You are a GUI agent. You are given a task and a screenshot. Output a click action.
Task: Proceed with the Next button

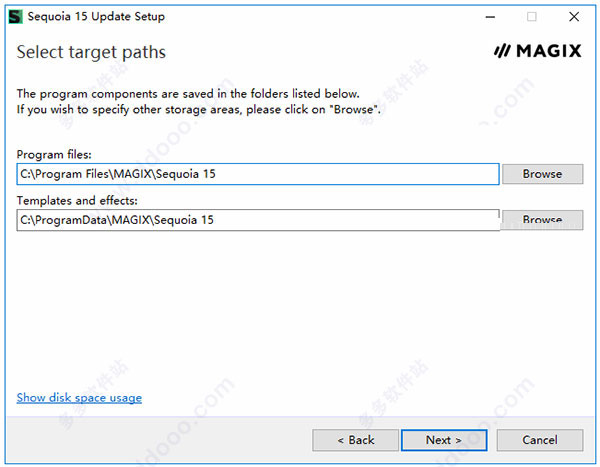[444, 440]
